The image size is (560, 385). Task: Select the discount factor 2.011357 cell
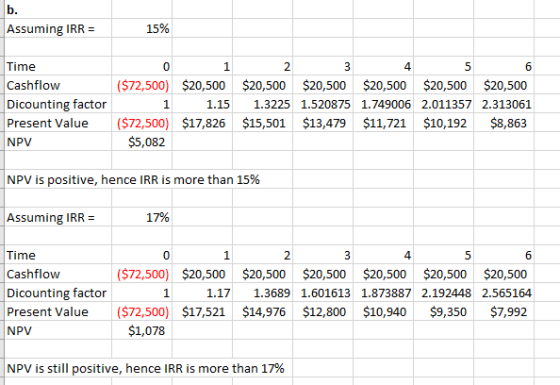(x=444, y=104)
